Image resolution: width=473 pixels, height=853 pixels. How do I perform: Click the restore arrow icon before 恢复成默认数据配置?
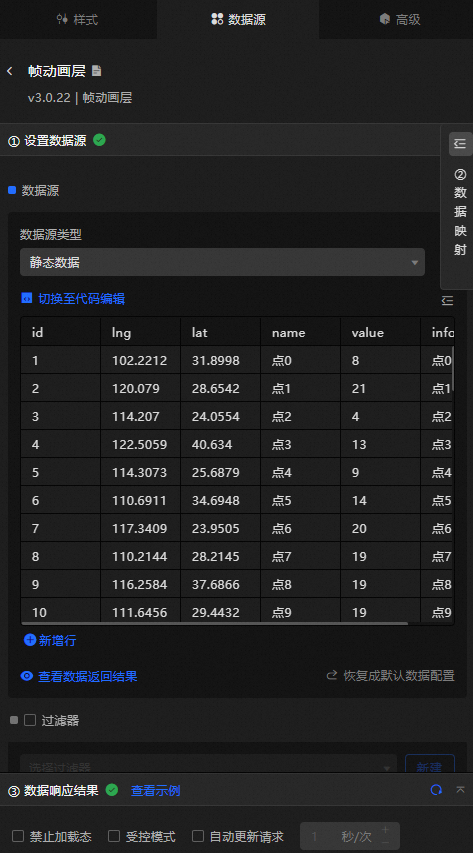point(331,676)
